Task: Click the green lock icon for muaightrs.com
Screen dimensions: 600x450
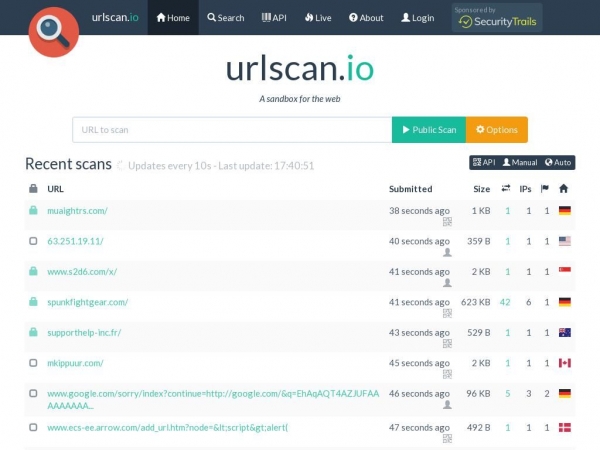Action: click(x=33, y=210)
